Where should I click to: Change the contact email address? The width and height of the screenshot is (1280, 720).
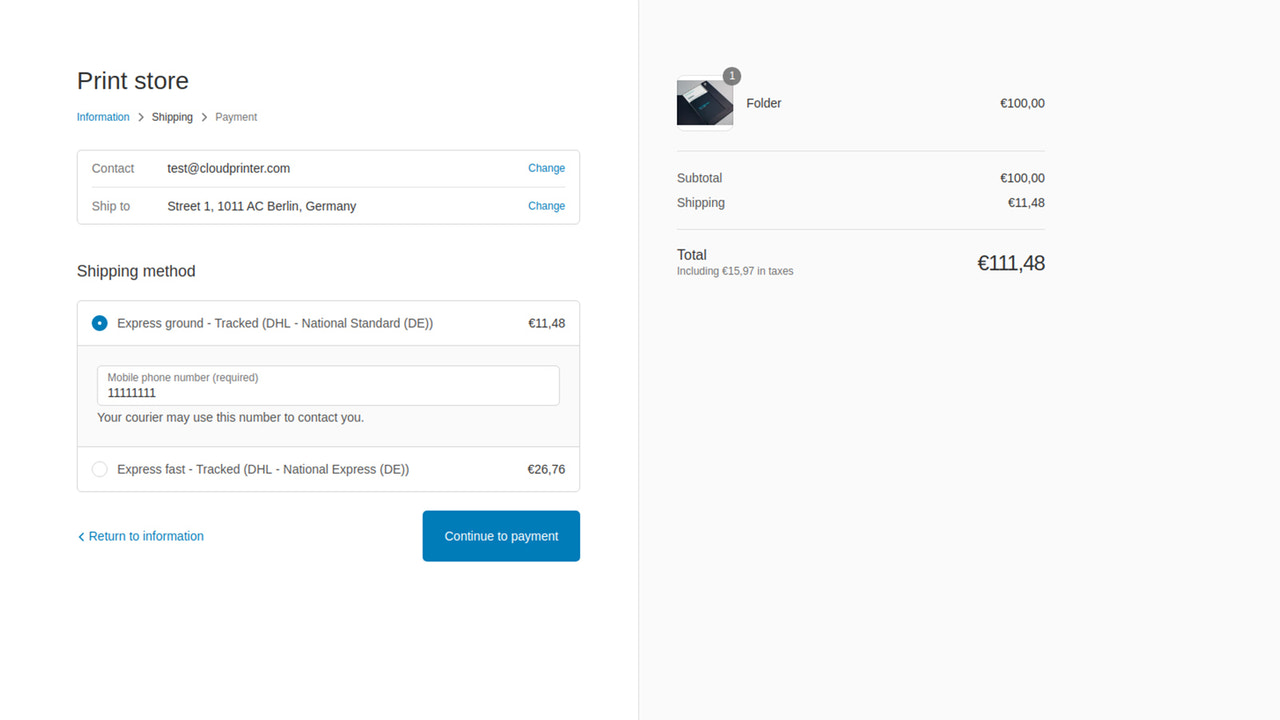coord(546,168)
